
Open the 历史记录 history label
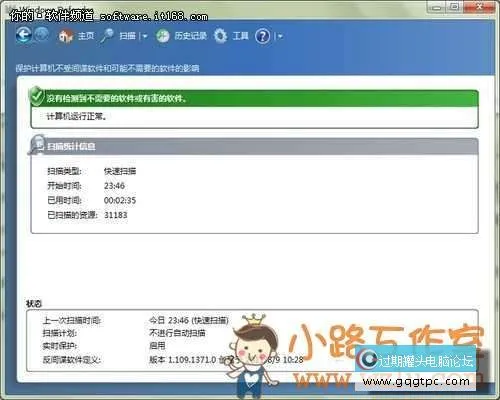pos(190,36)
